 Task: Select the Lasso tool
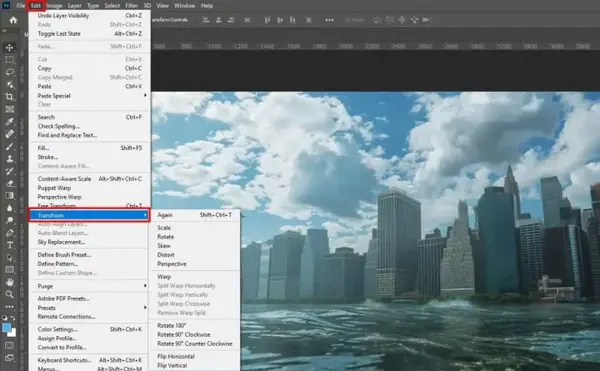click(x=10, y=72)
